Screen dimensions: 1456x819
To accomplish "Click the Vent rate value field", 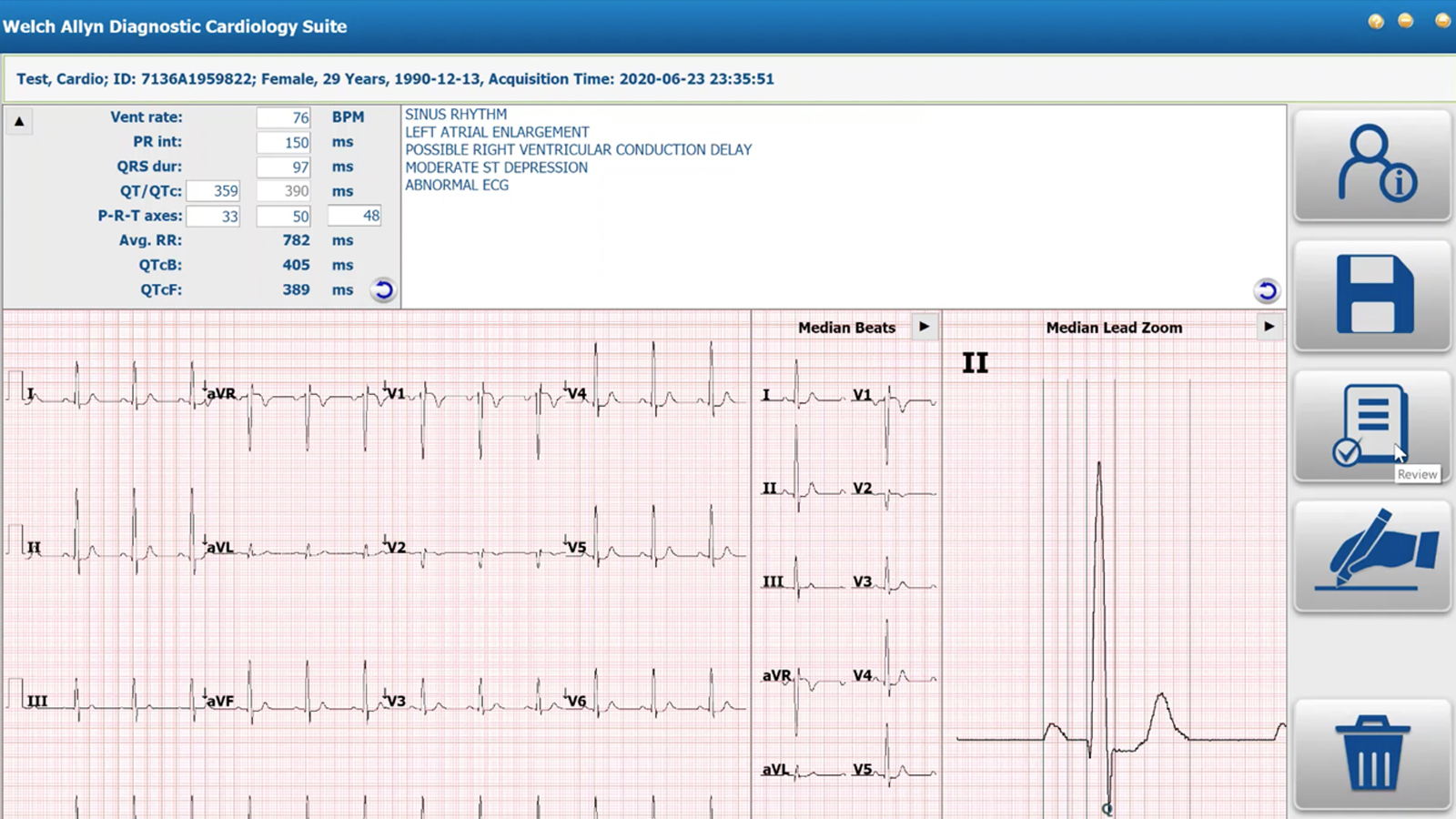I will pyautogui.click(x=284, y=116).
